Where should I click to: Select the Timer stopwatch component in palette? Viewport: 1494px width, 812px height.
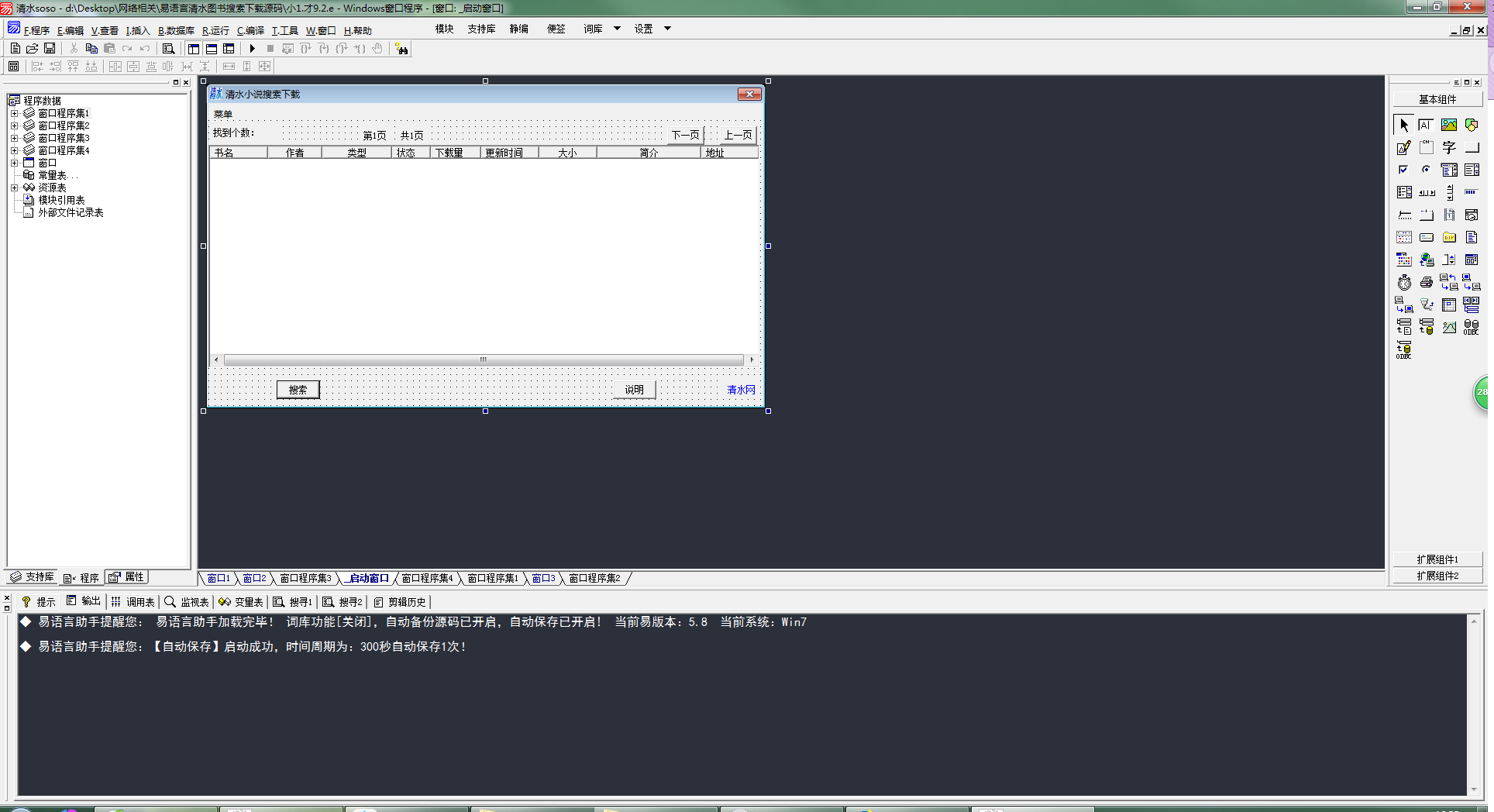1404,283
